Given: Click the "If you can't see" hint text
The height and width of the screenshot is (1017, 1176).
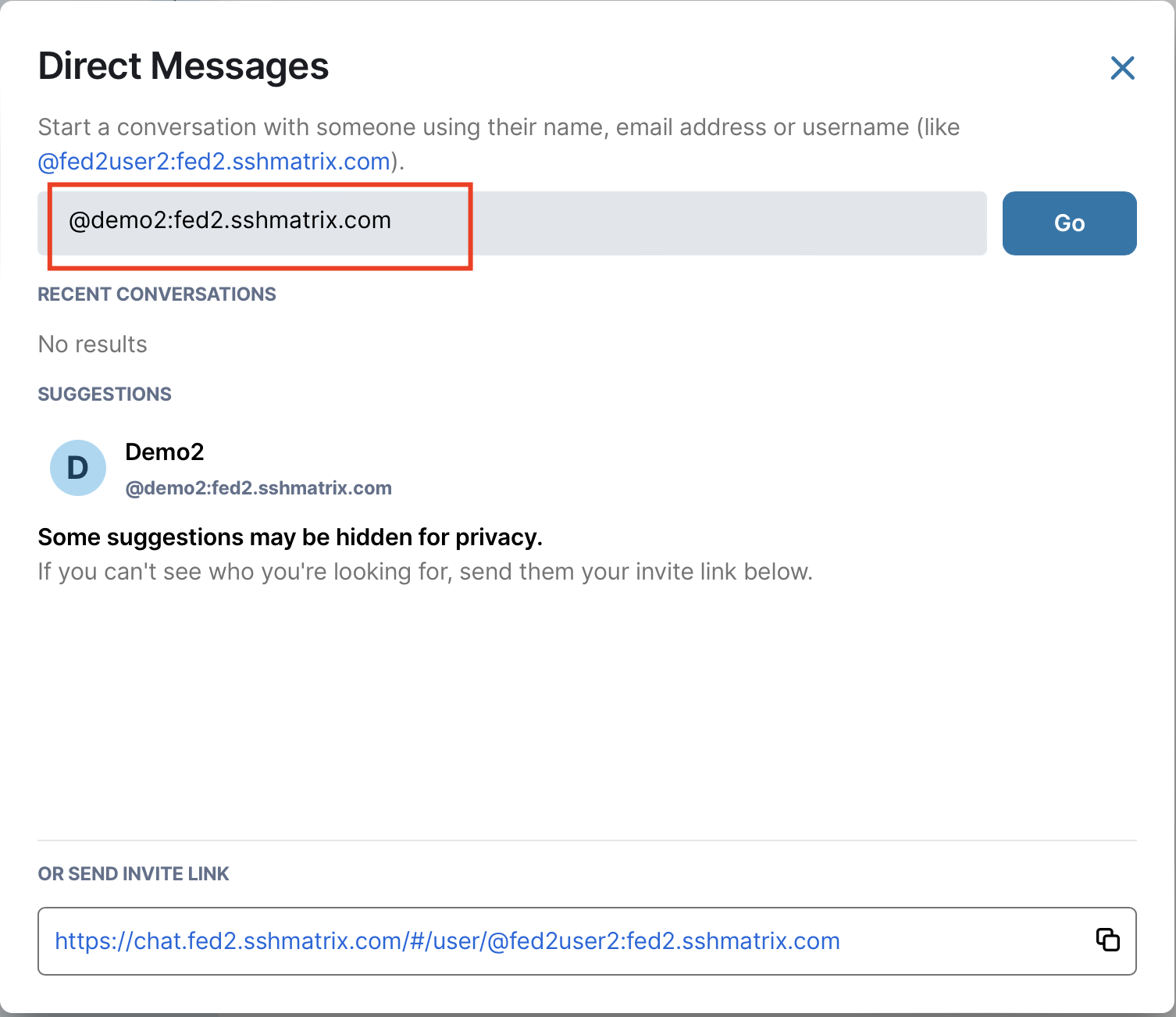Looking at the screenshot, I should [425, 572].
